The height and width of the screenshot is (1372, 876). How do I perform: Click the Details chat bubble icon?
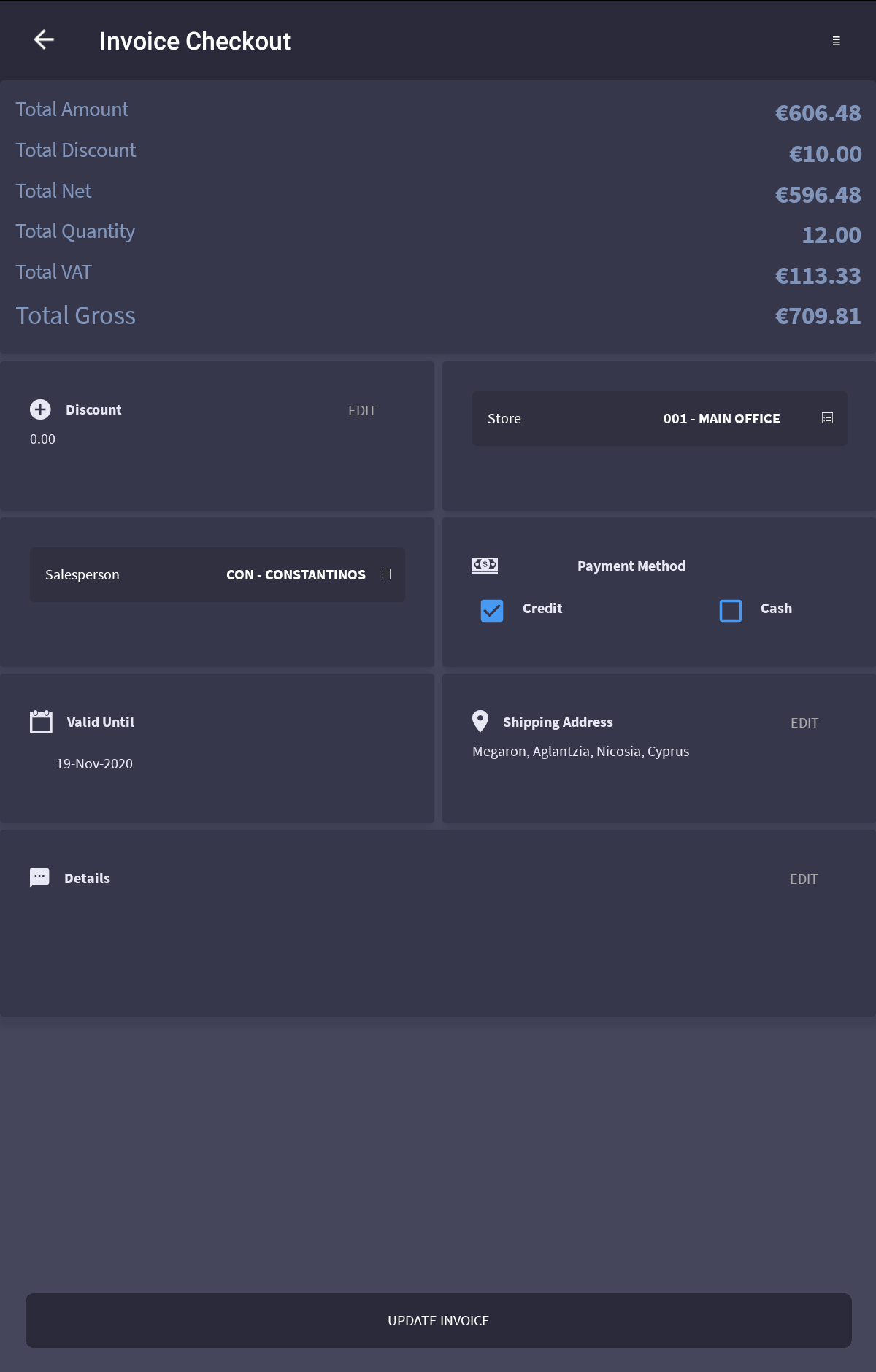click(x=39, y=877)
